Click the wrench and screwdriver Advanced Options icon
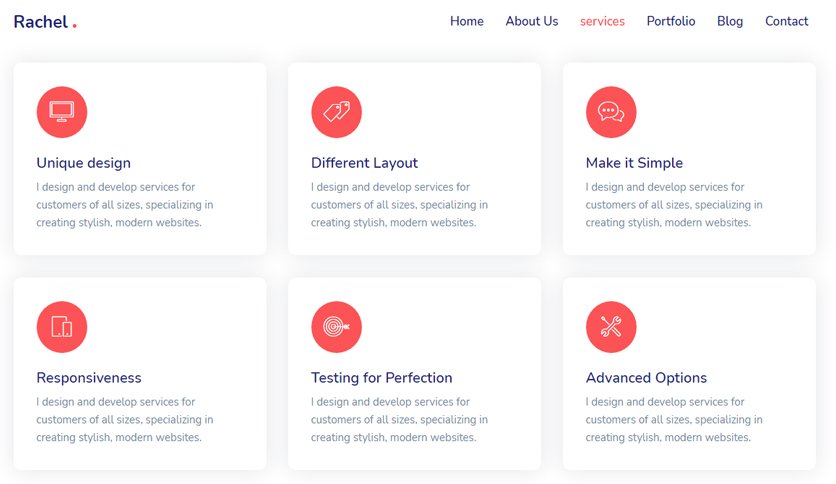This screenshot has width=836, height=484. [x=611, y=327]
